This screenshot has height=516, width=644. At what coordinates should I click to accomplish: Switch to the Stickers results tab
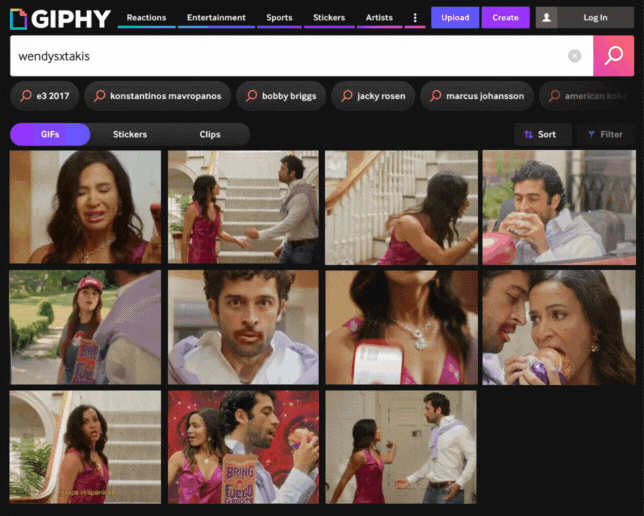[130, 134]
